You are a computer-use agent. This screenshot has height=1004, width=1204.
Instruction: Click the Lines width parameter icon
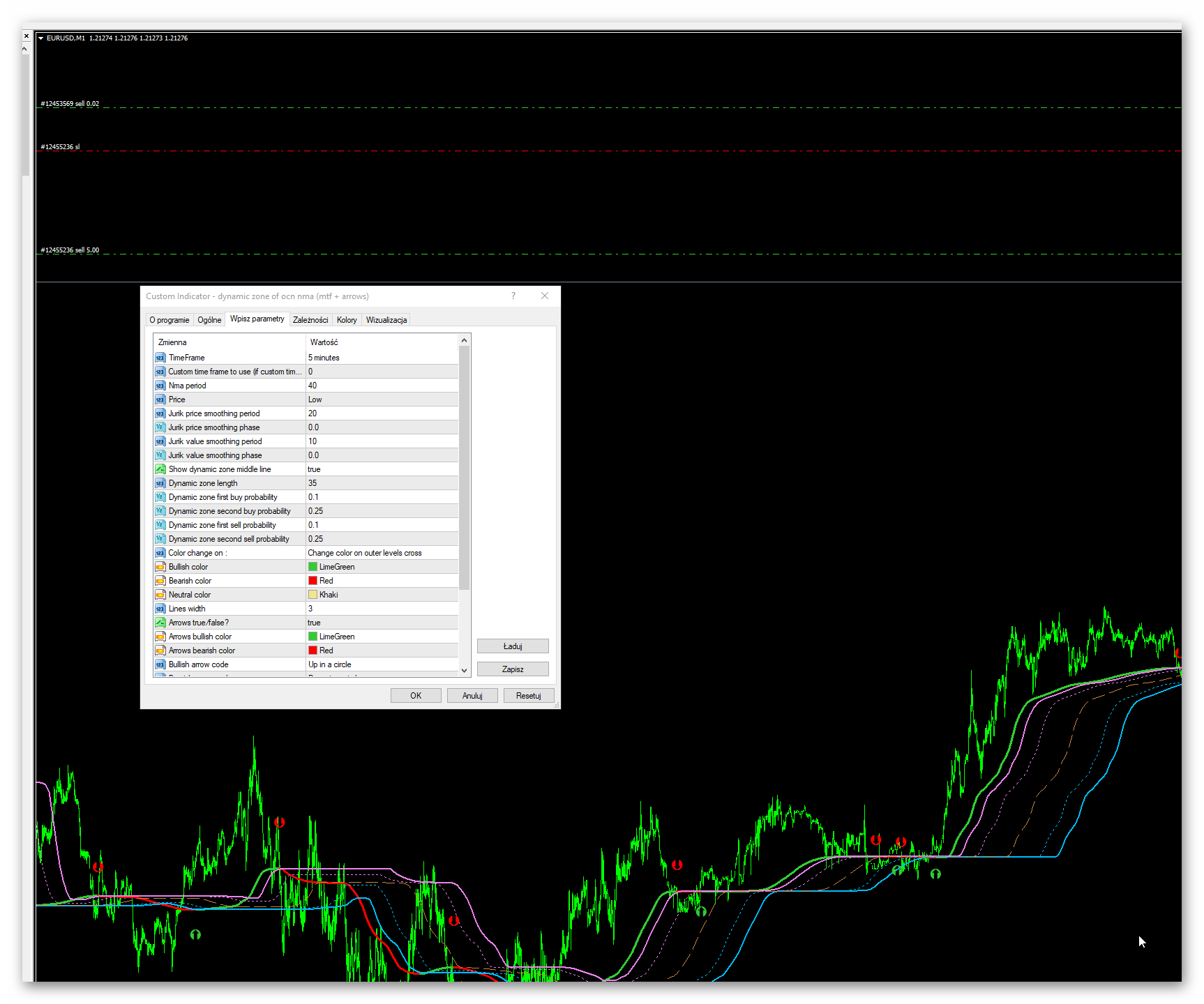tap(160, 609)
